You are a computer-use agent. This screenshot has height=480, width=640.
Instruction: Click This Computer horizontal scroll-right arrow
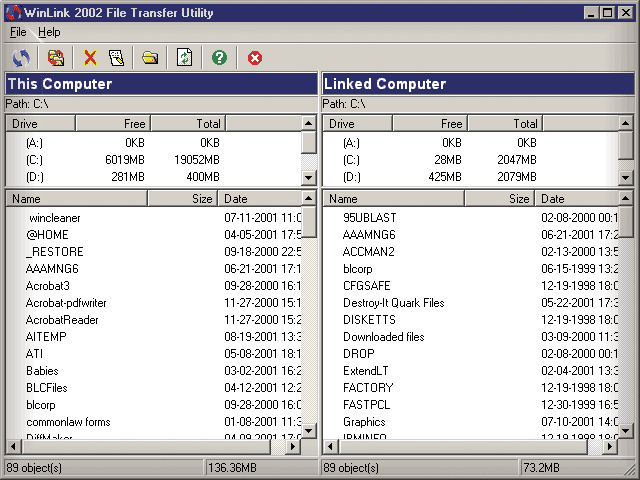[x=293, y=447]
